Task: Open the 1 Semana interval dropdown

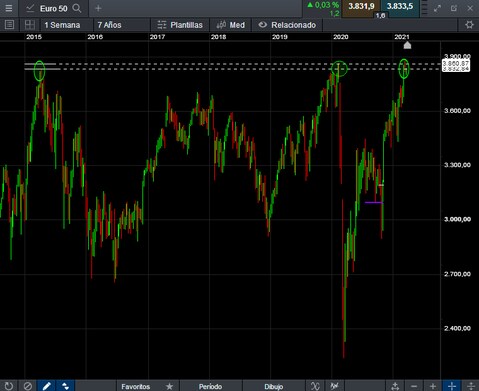Action: point(62,25)
